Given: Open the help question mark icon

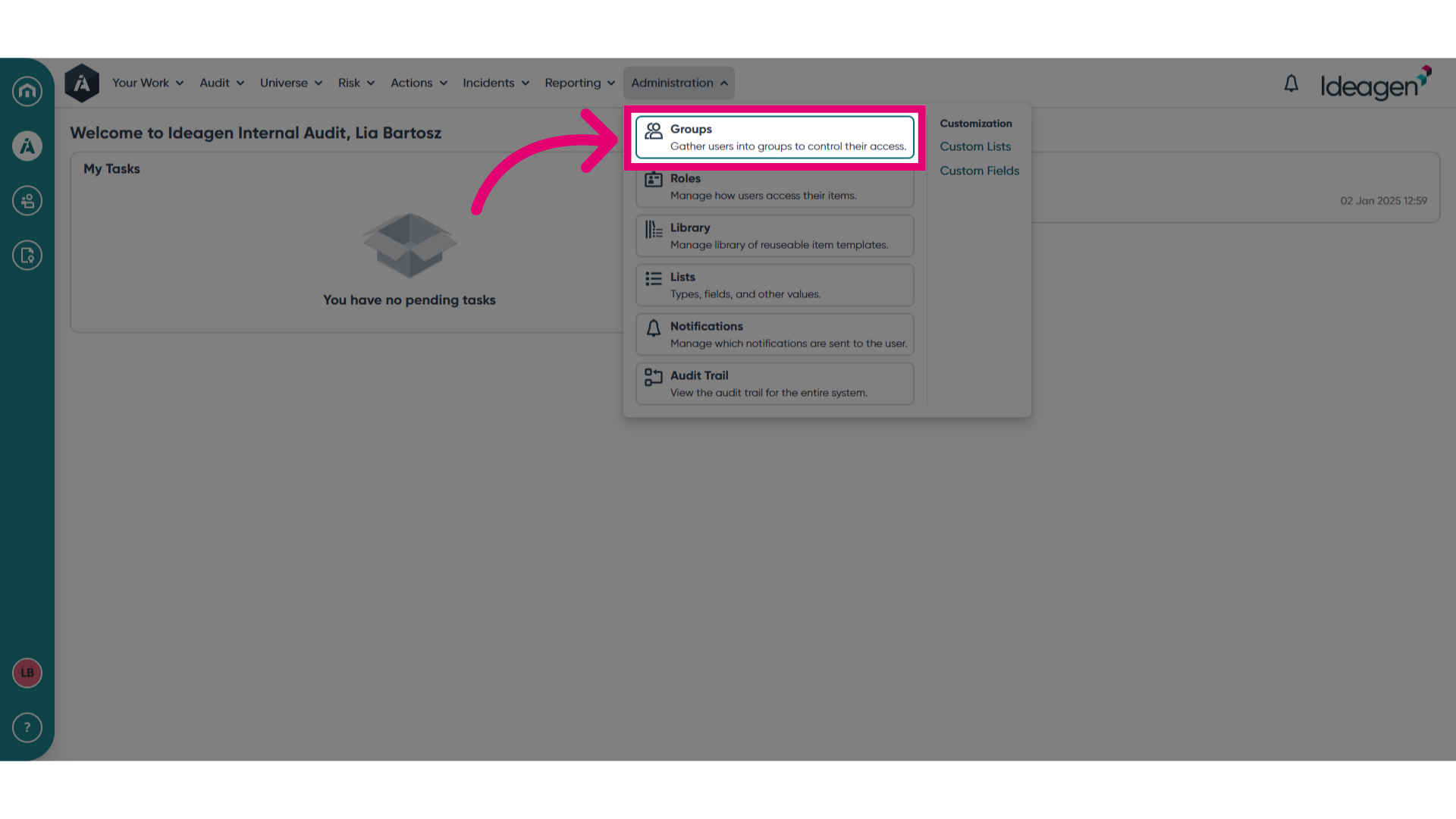Looking at the screenshot, I should click(27, 728).
